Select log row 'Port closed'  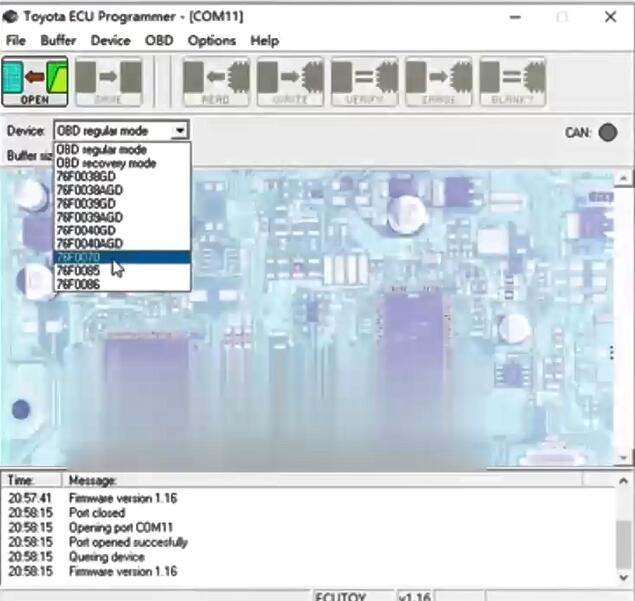[310, 513]
